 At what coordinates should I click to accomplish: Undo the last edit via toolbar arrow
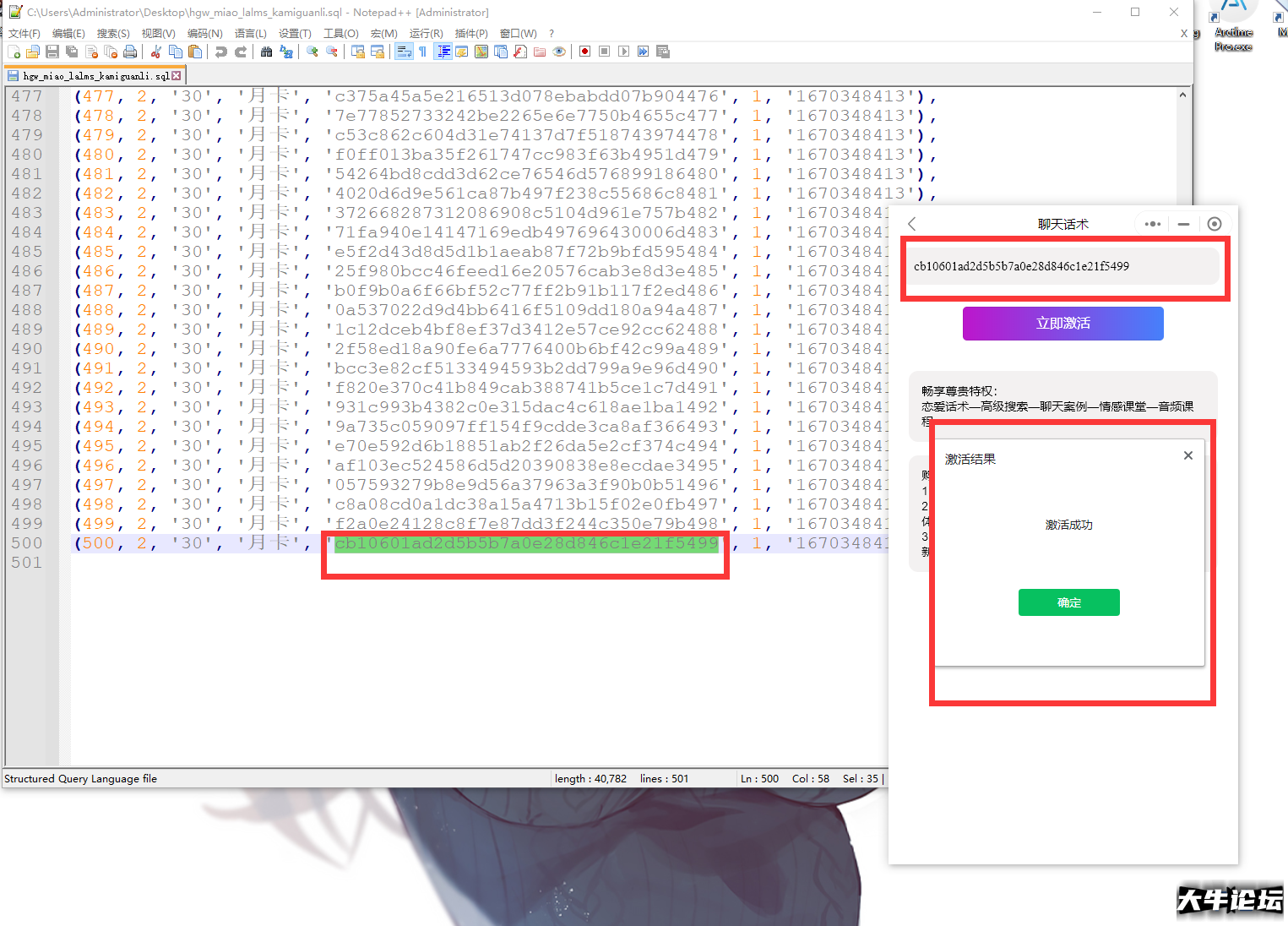[221, 52]
